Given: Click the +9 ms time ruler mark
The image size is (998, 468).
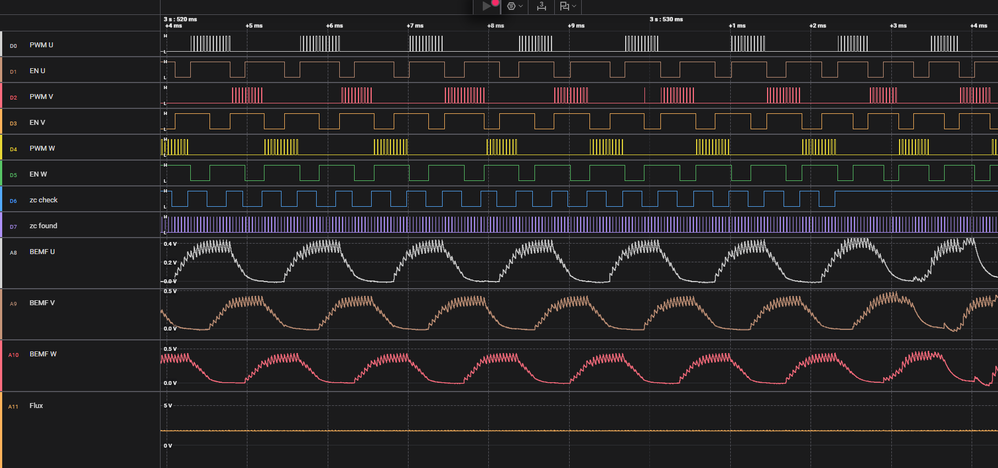Looking at the screenshot, I should pos(576,25).
